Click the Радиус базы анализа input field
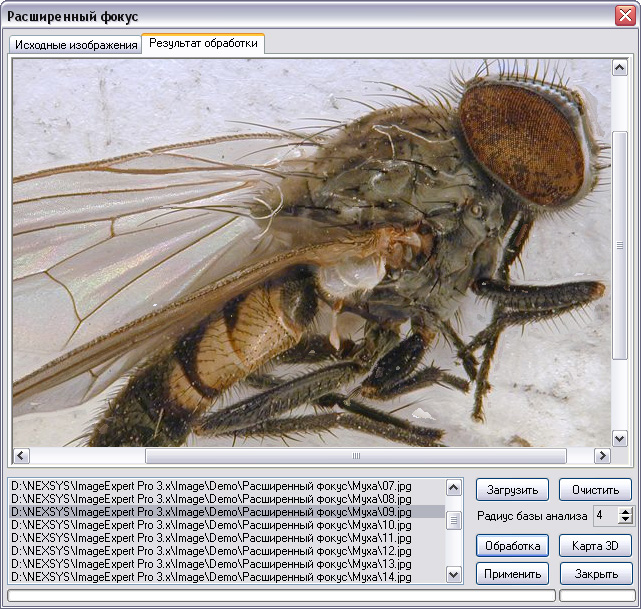 [x=605, y=516]
